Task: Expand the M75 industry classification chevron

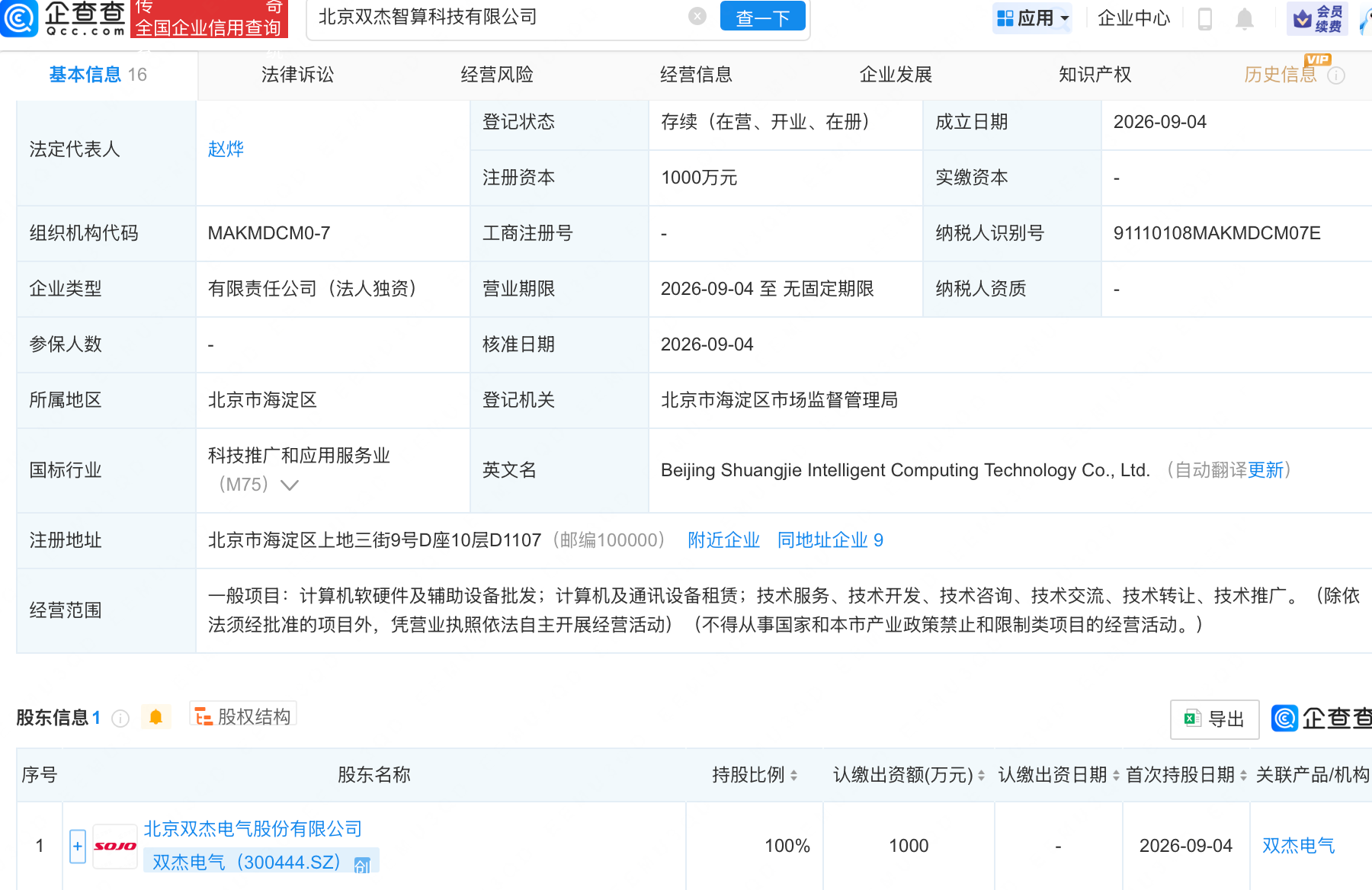Action: (290, 485)
